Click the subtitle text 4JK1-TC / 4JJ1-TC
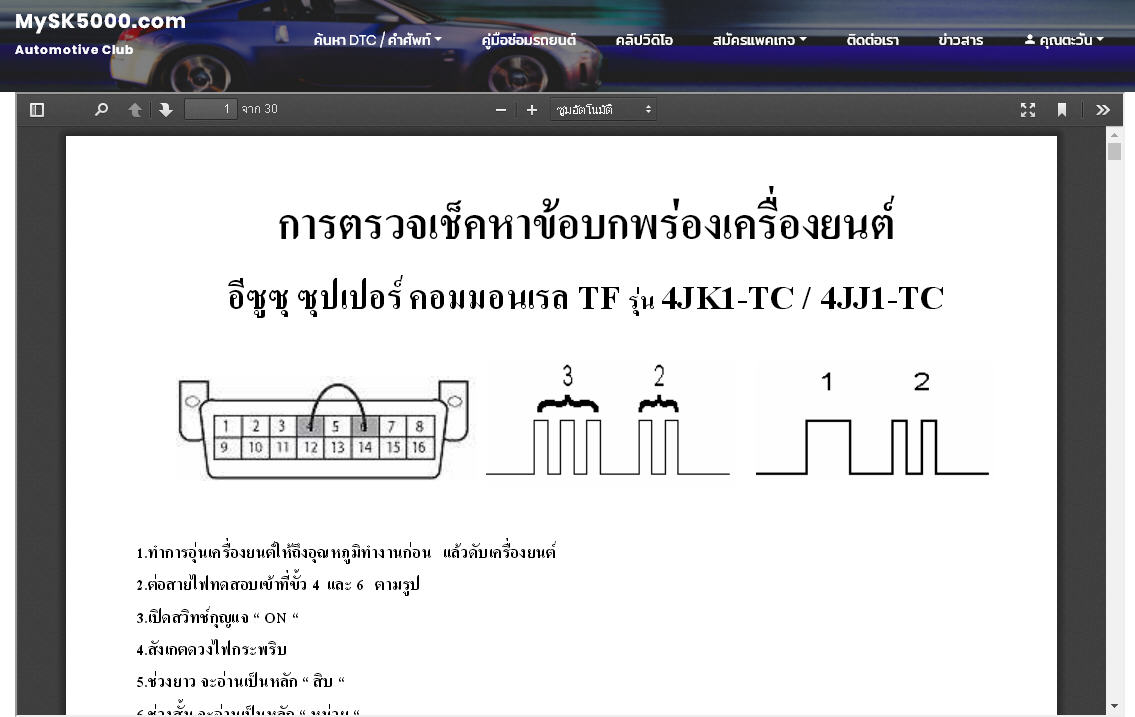Image resolution: width=1135 pixels, height=717 pixels. tap(803, 298)
